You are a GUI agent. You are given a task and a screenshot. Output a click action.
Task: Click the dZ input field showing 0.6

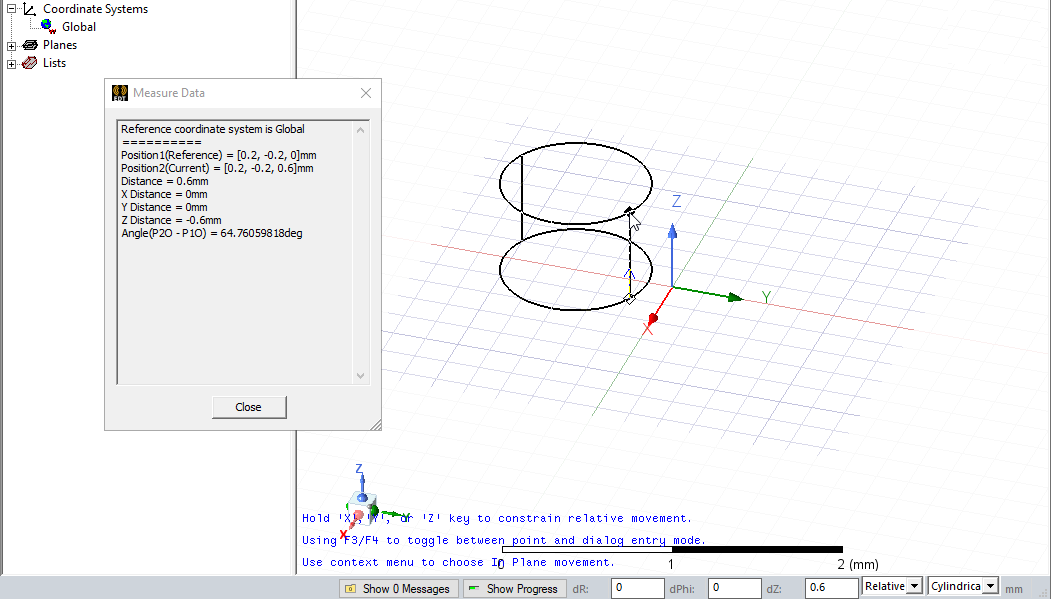[x=831, y=588]
